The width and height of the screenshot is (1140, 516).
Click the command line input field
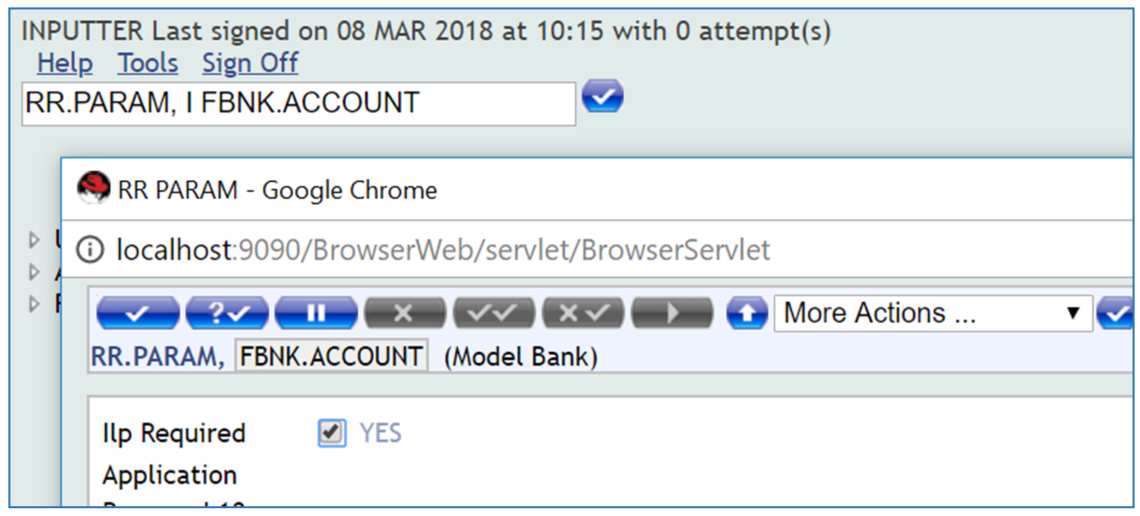point(298,103)
